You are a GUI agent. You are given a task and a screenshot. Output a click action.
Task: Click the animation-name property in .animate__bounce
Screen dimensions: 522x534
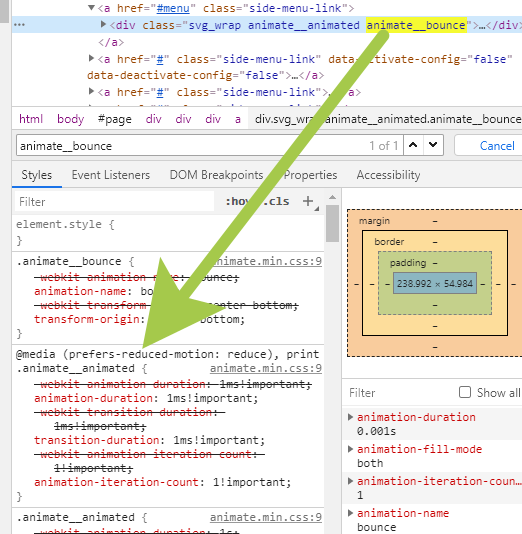pos(80,291)
